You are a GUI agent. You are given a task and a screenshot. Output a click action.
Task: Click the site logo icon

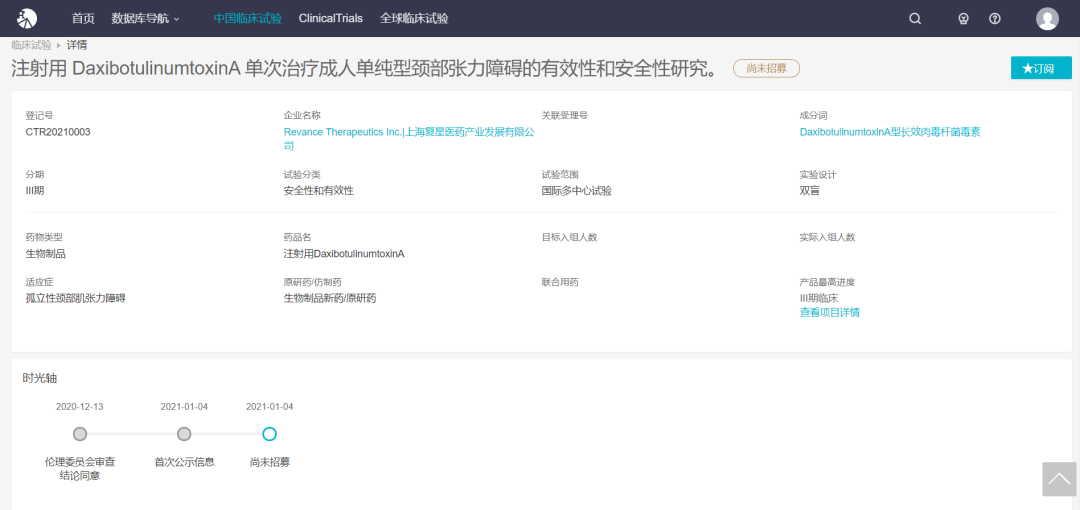(x=27, y=19)
